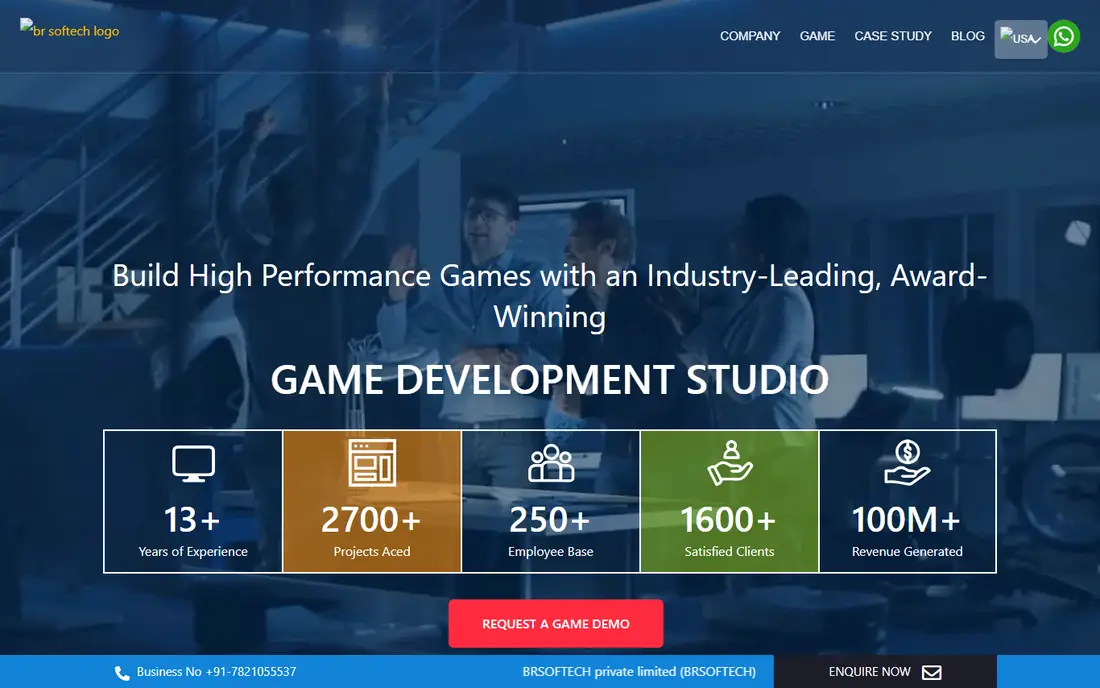
Task: Click BRSOFTECH private limited text
Action: (639, 672)
